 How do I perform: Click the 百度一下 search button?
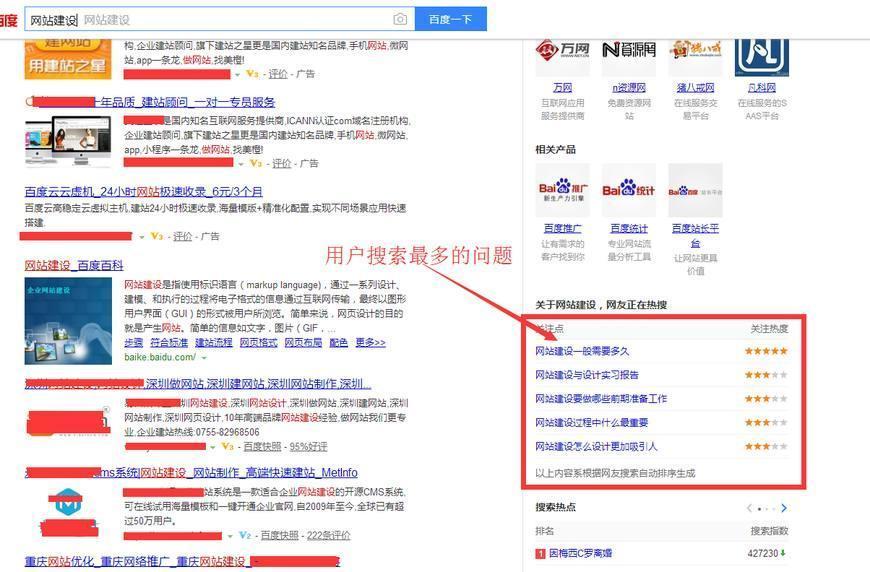pyautogui.click(x=451, y=19)
